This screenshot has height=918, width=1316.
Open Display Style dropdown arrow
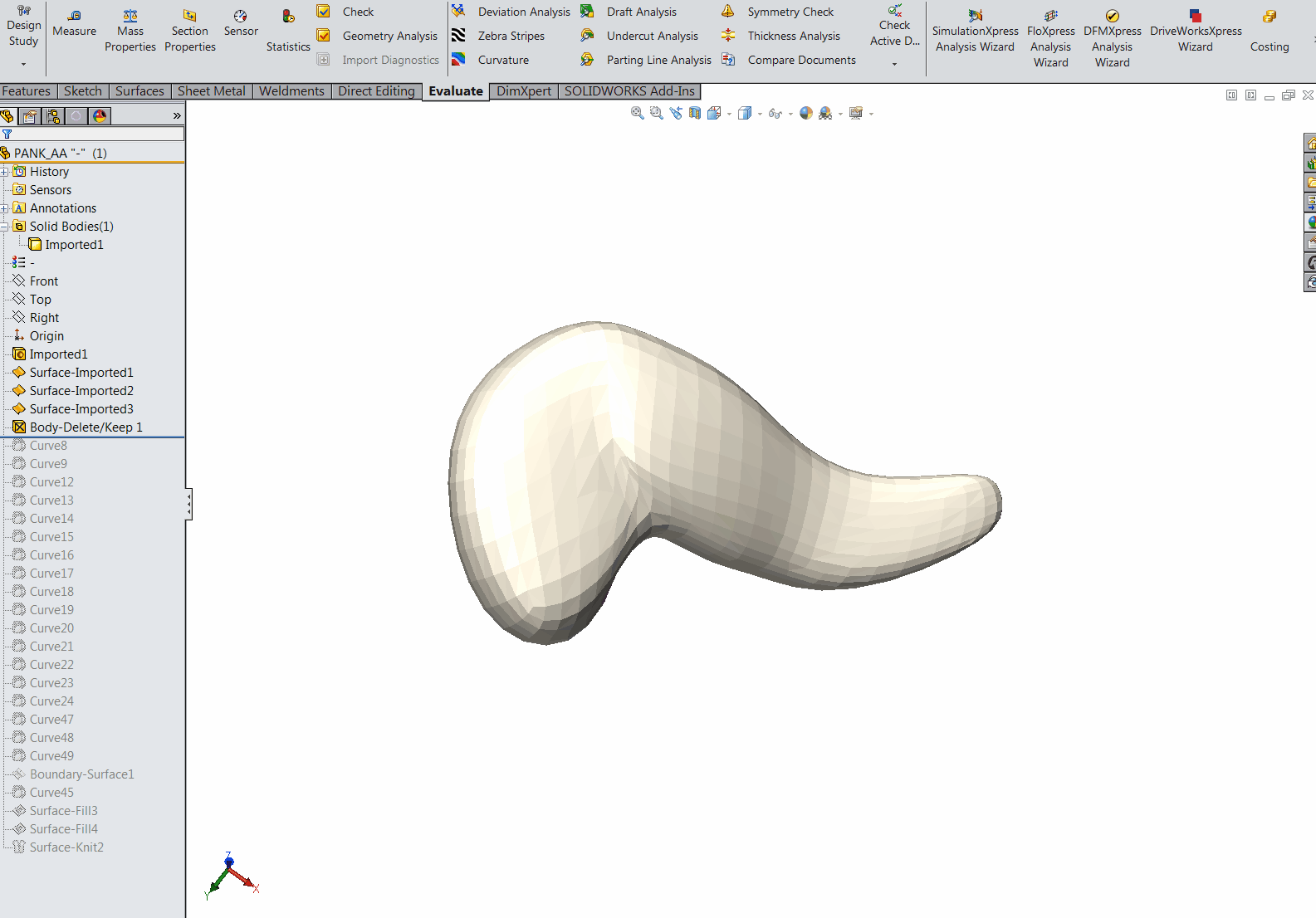point(761,114)
